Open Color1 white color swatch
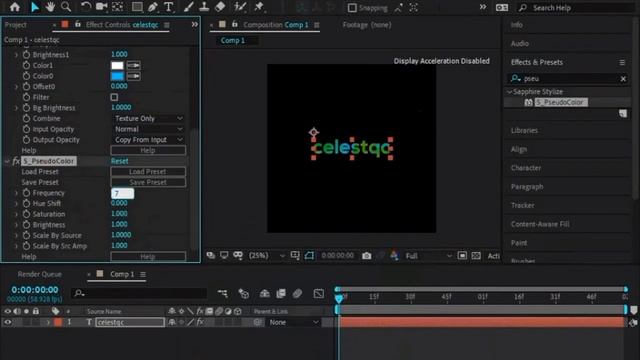This screenshot has width=640, height=360. coord(117,65)
